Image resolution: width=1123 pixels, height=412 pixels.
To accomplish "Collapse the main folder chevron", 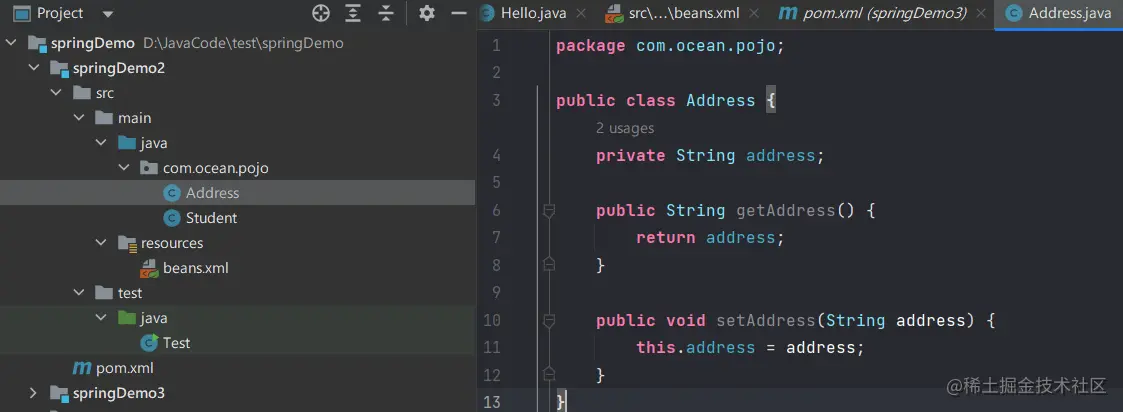I will pos(79,118).
